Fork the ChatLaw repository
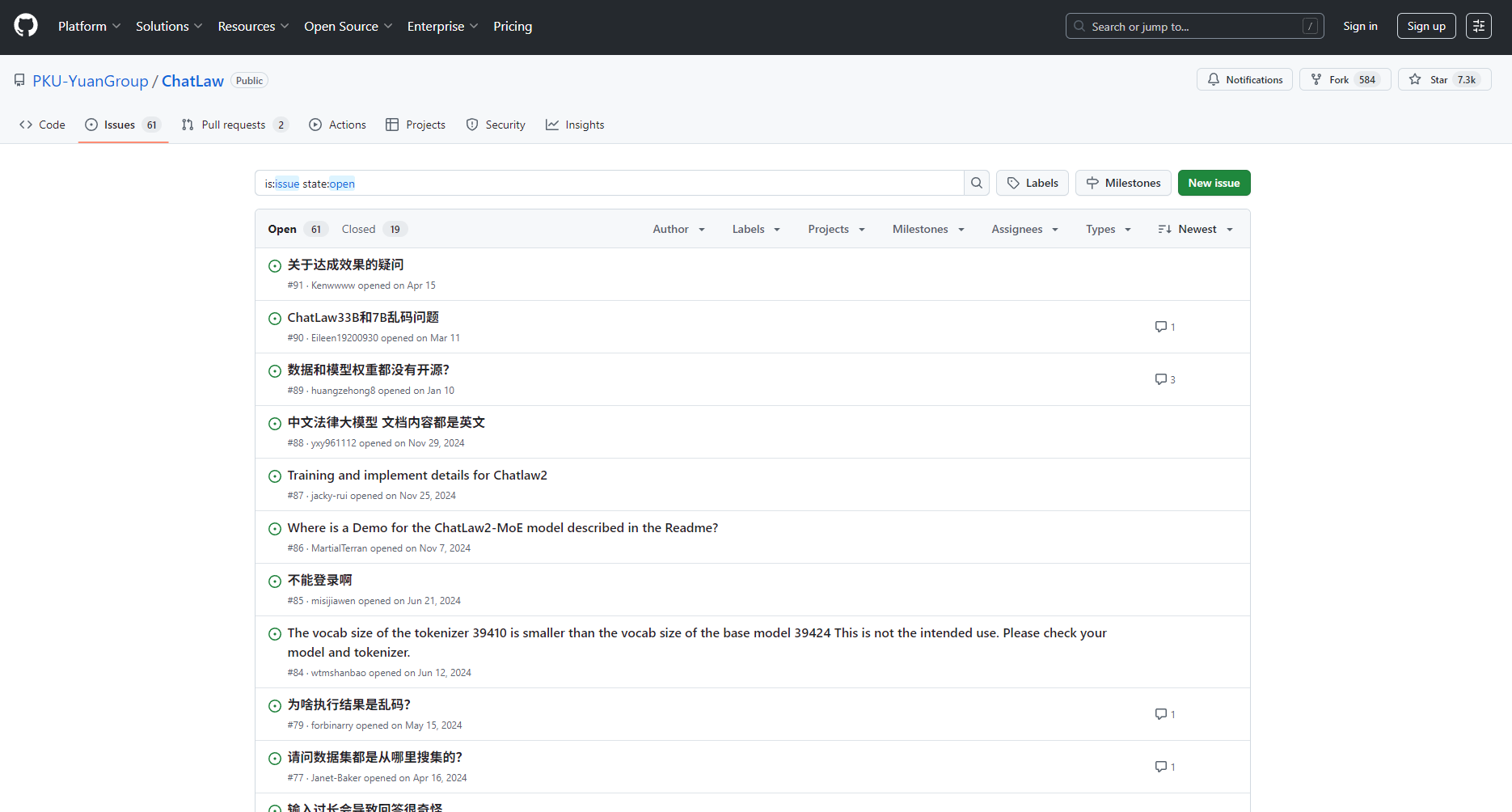 tap(1345, 79)
